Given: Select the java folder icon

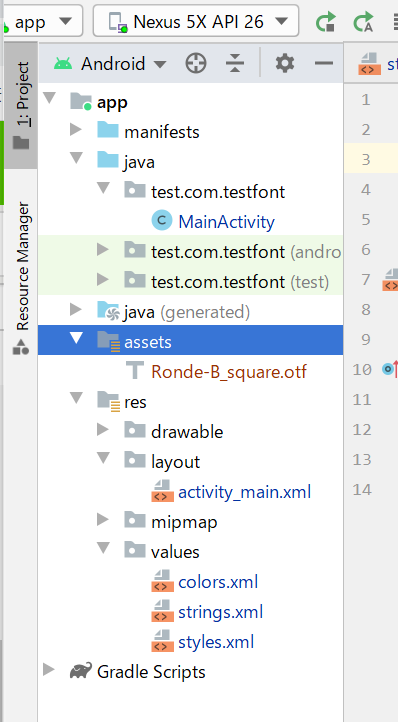Looking at the screenshot, I should click(x=108, y=160).
